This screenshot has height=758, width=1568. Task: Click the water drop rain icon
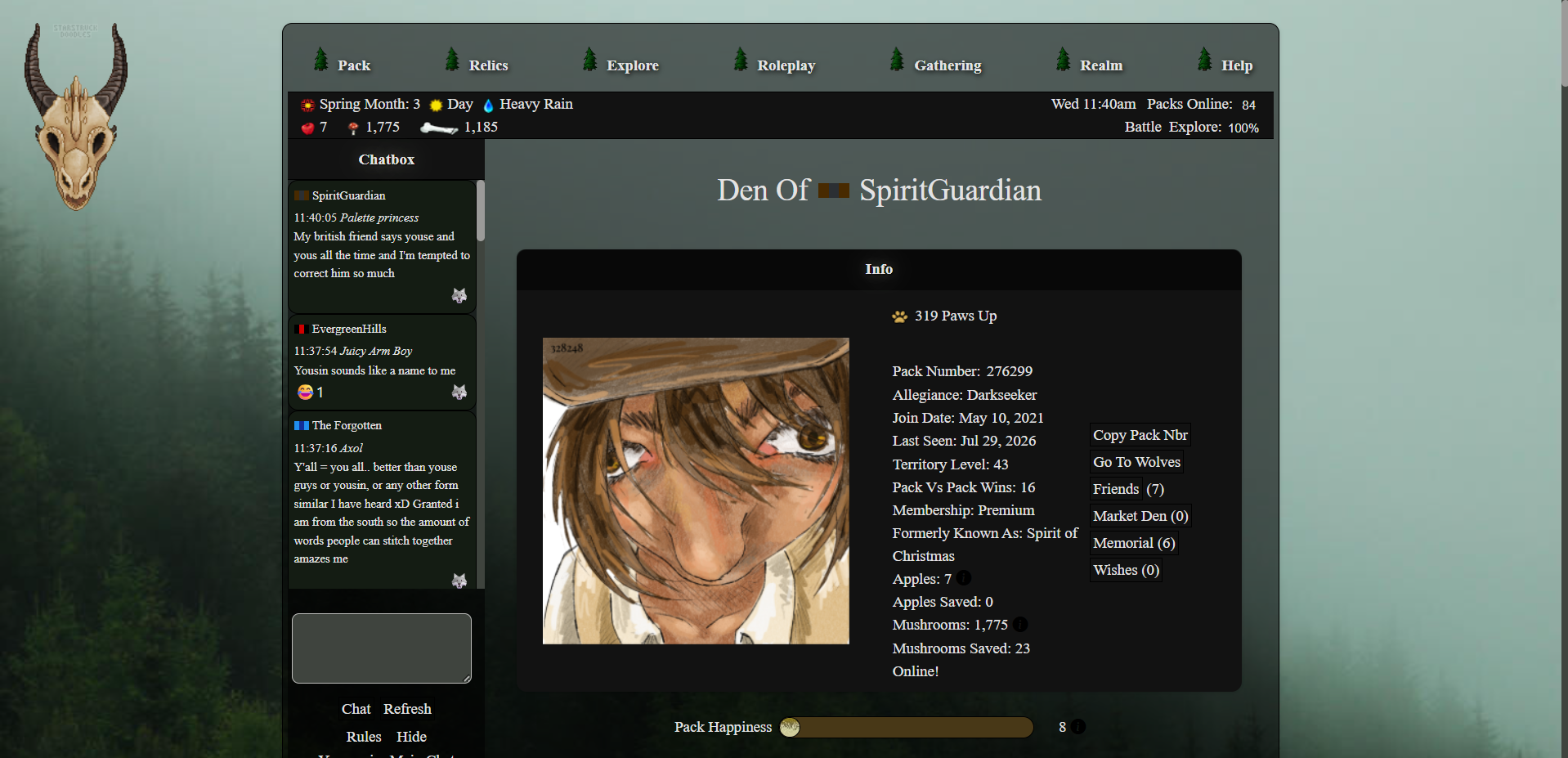pos(489,105)
